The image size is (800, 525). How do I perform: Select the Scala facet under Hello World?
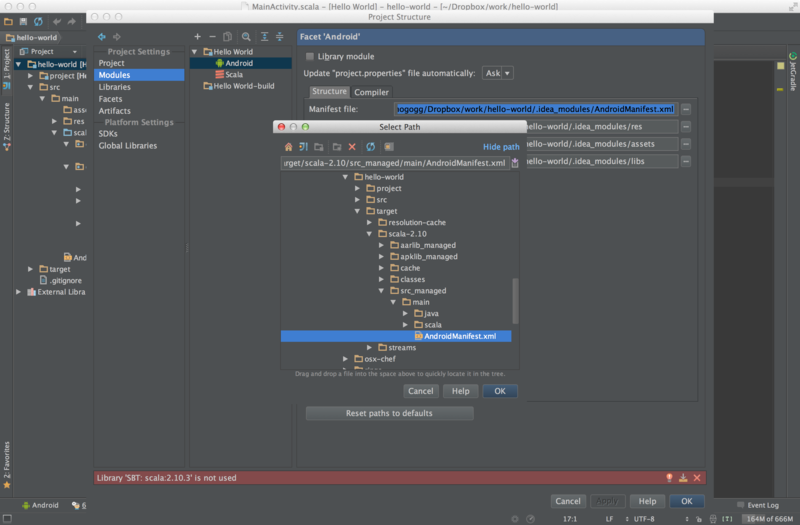[234, 74]
